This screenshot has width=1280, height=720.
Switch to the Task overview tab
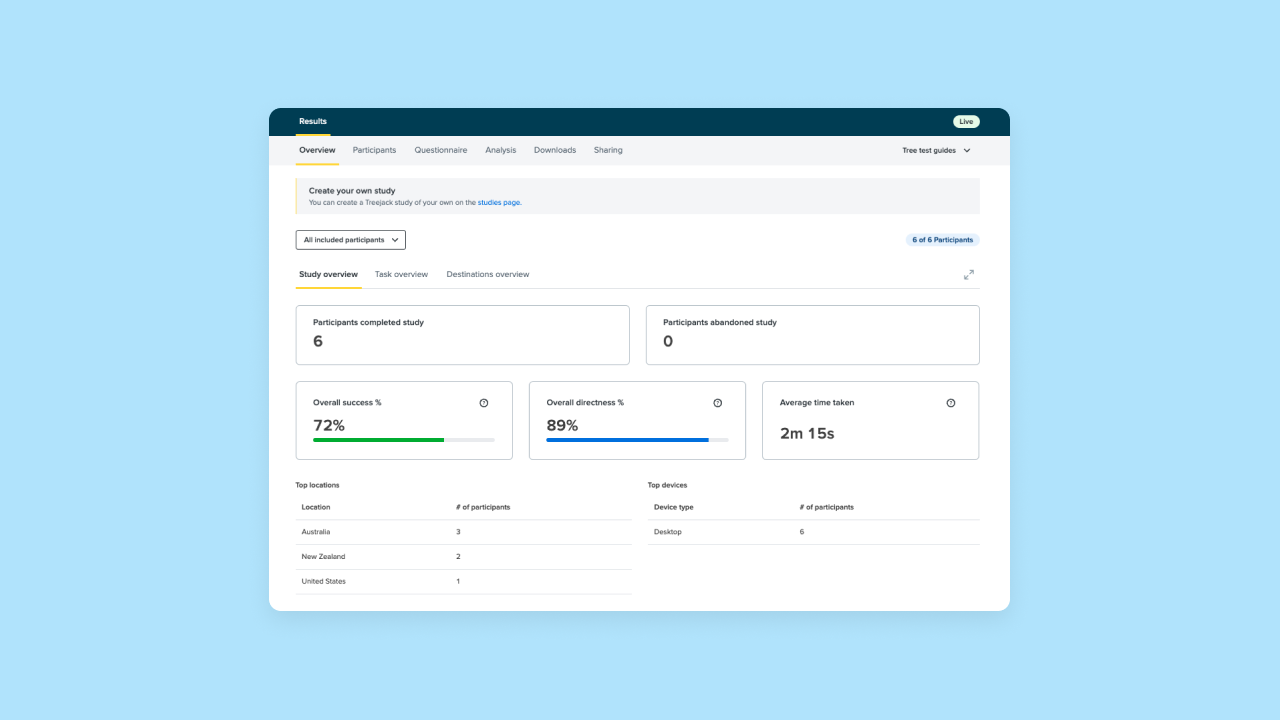[x=401, y=274]
